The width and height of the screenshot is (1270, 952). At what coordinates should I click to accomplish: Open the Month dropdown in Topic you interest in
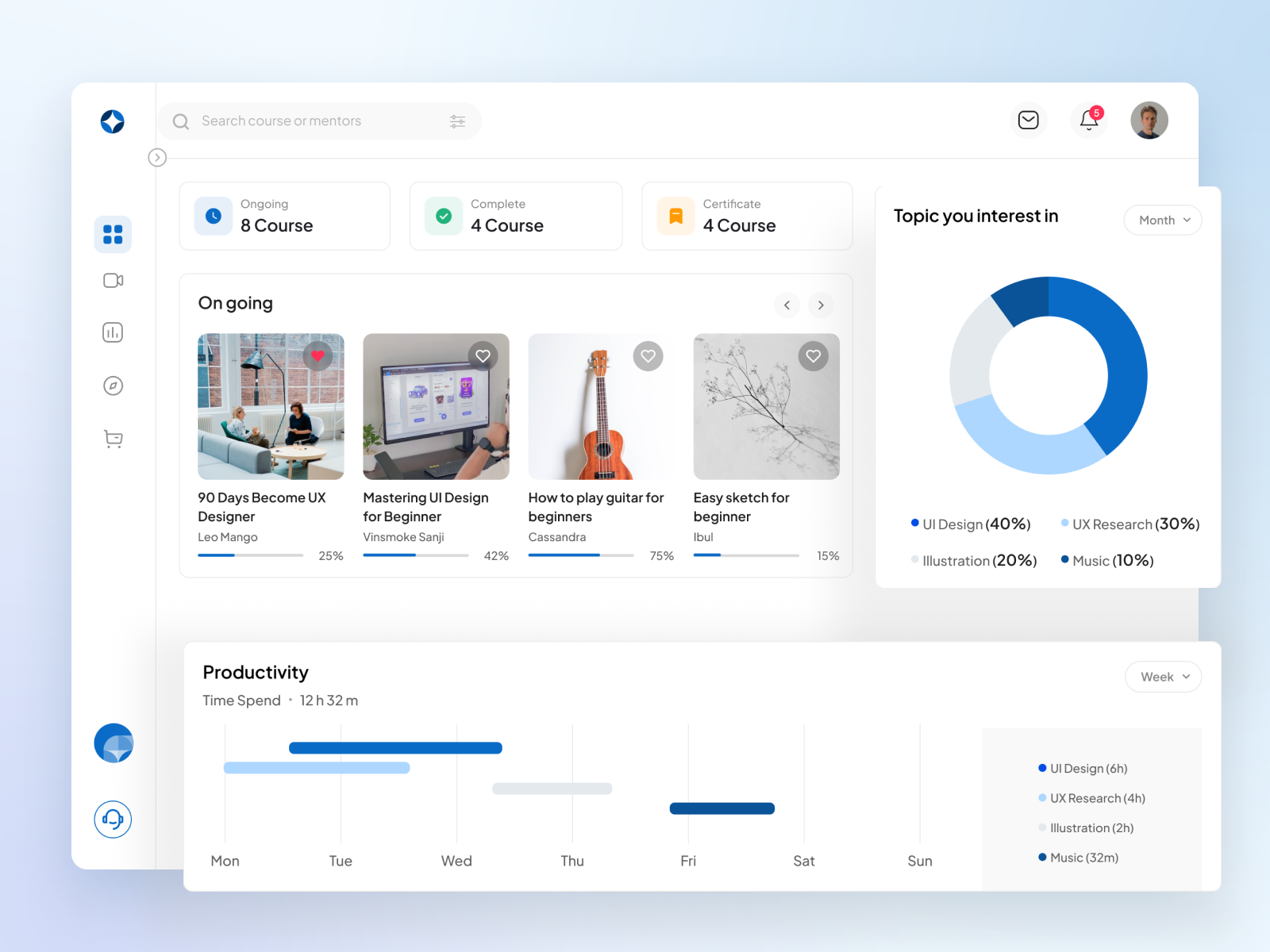coord(1162,220)
